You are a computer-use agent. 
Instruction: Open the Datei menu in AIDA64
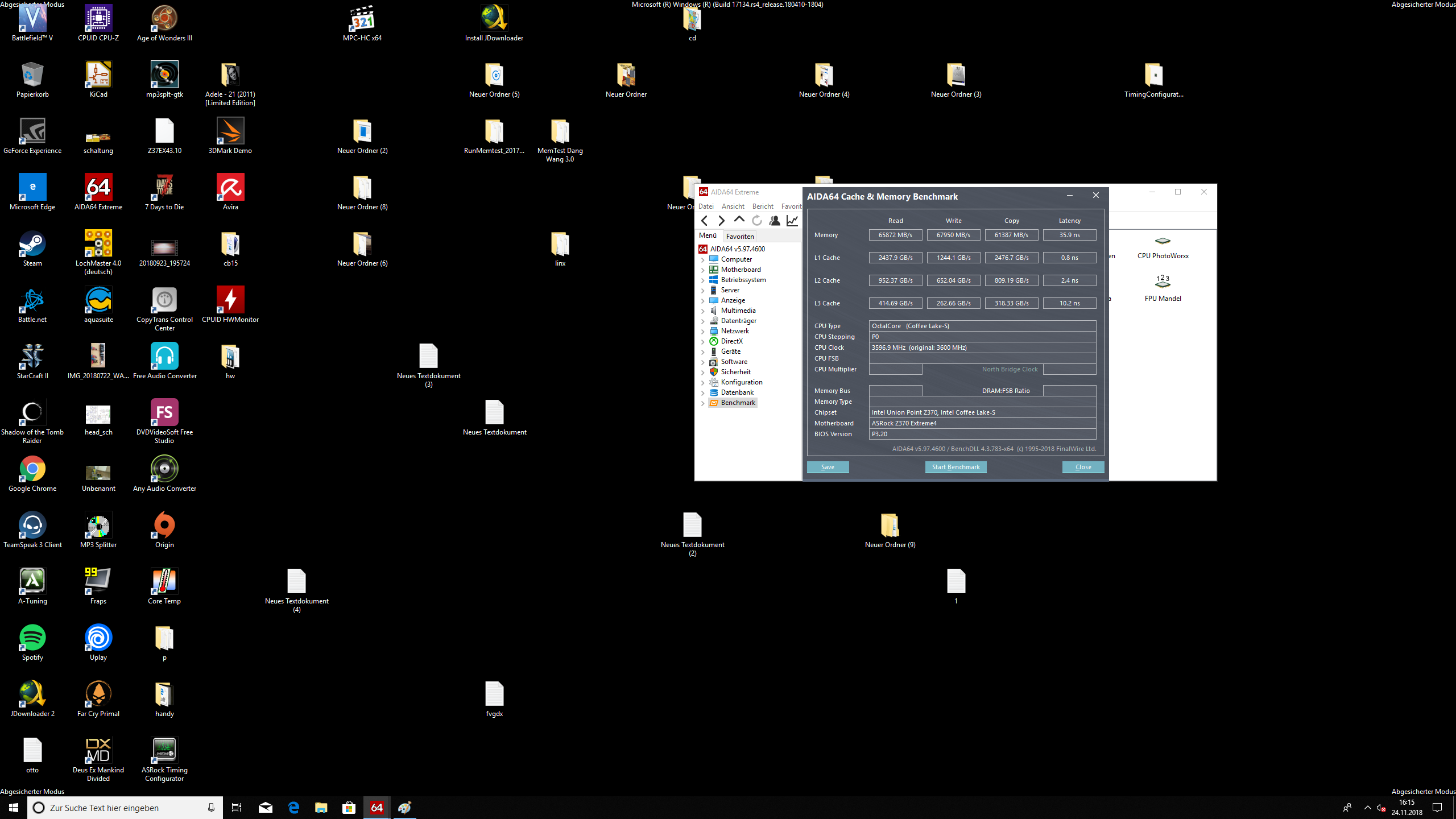click(706, 206)
